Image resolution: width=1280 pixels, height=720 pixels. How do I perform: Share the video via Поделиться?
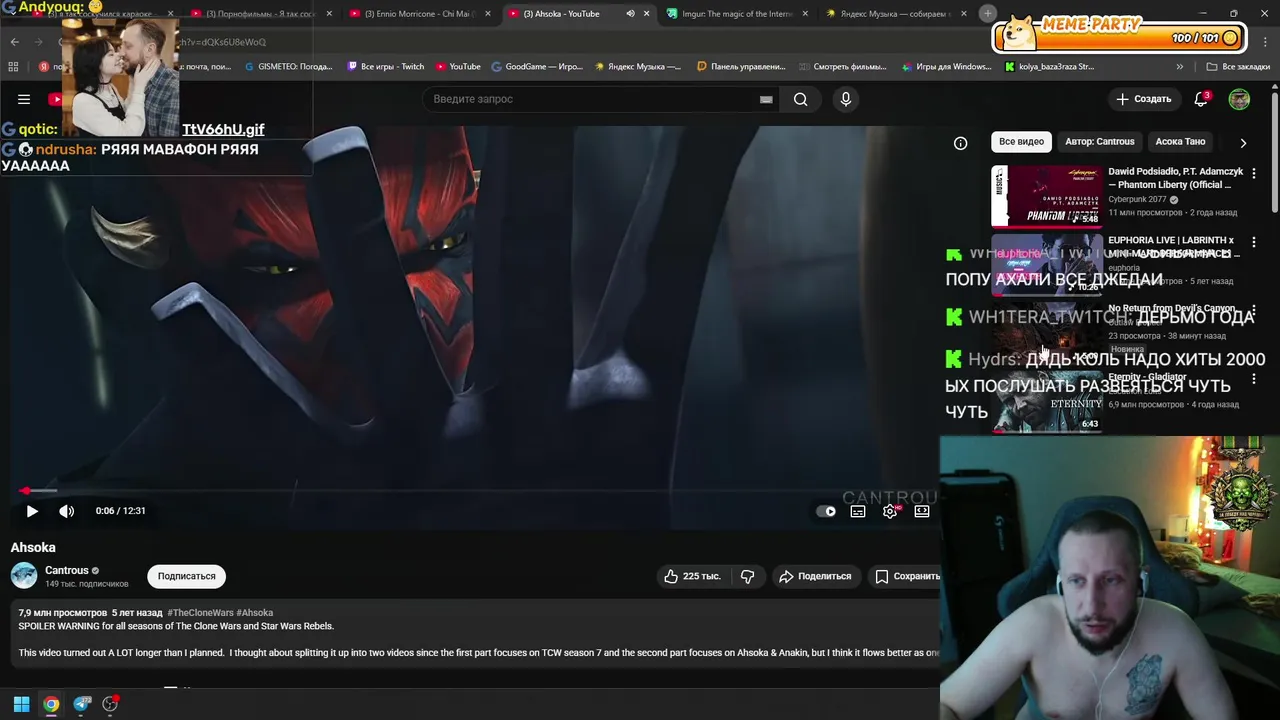[815, 576]
